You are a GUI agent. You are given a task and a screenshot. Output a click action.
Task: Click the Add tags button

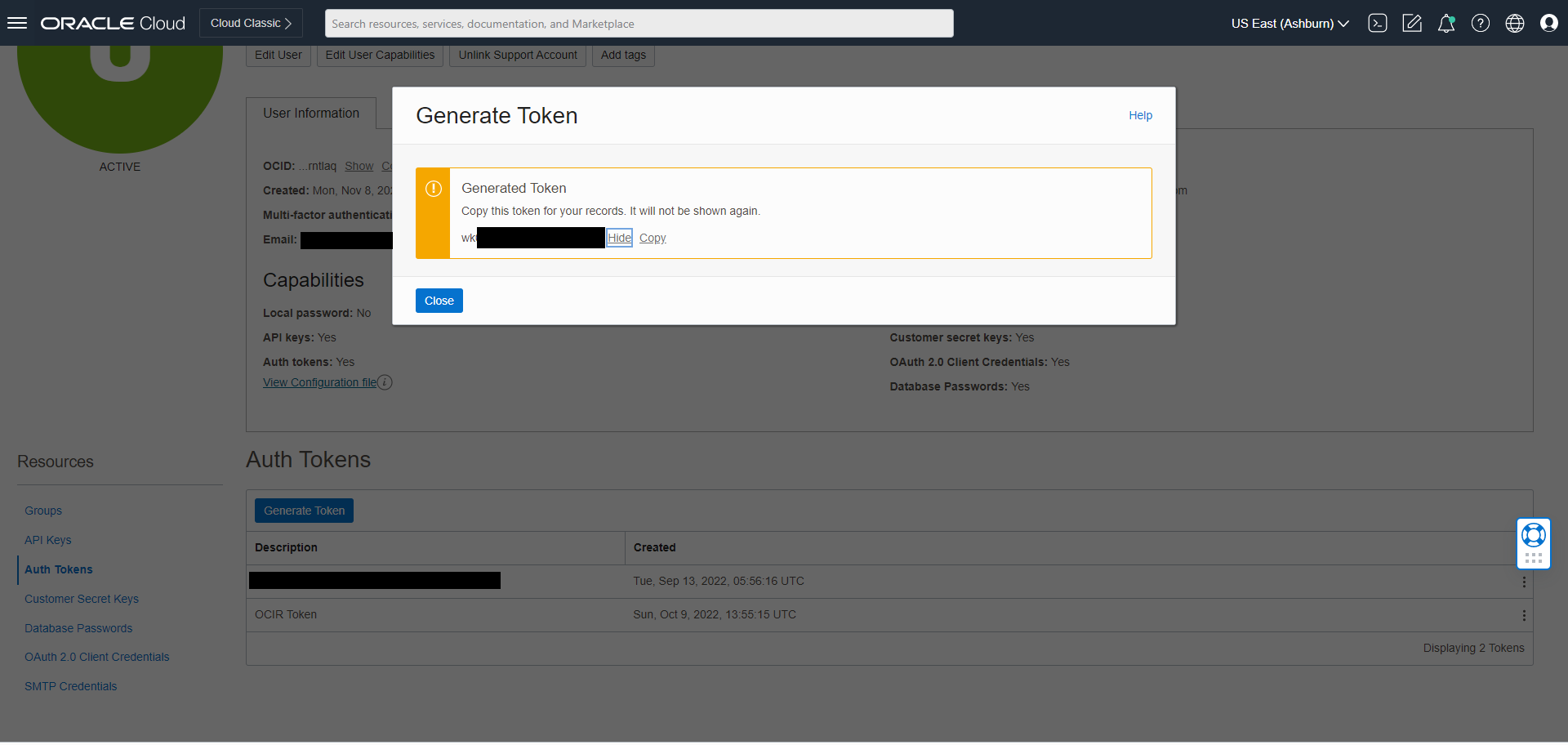(623, 55)
